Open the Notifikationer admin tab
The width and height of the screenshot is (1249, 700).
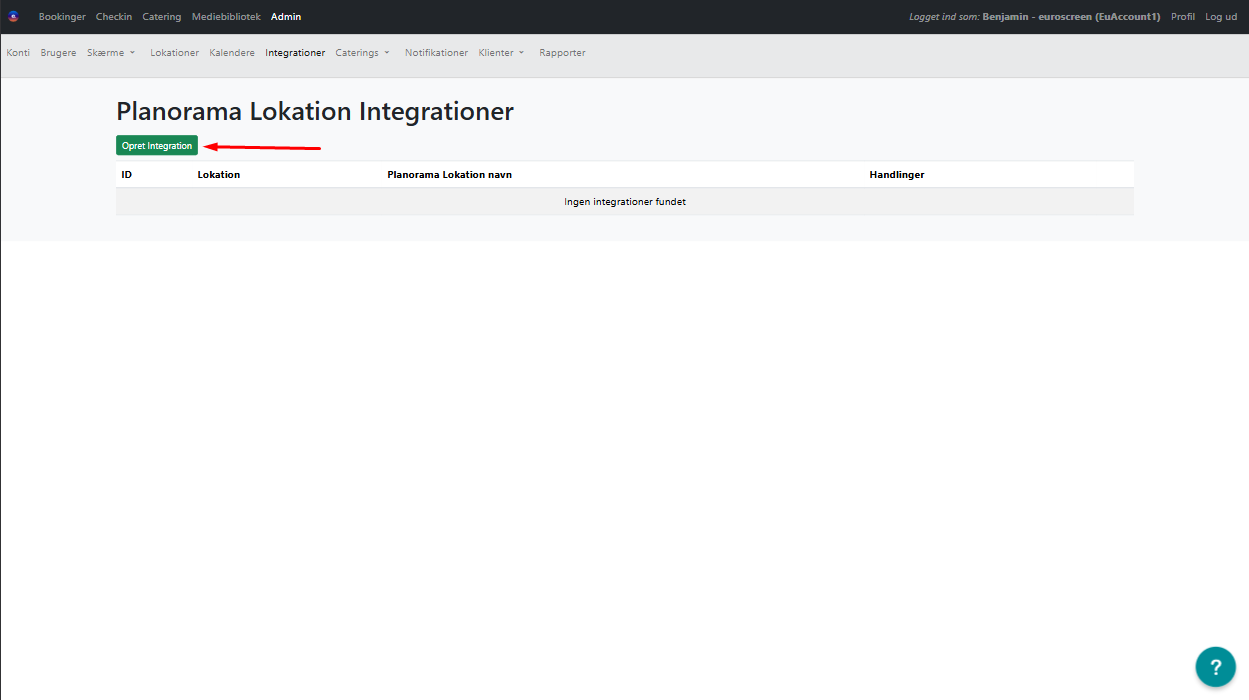click(436, 53)
